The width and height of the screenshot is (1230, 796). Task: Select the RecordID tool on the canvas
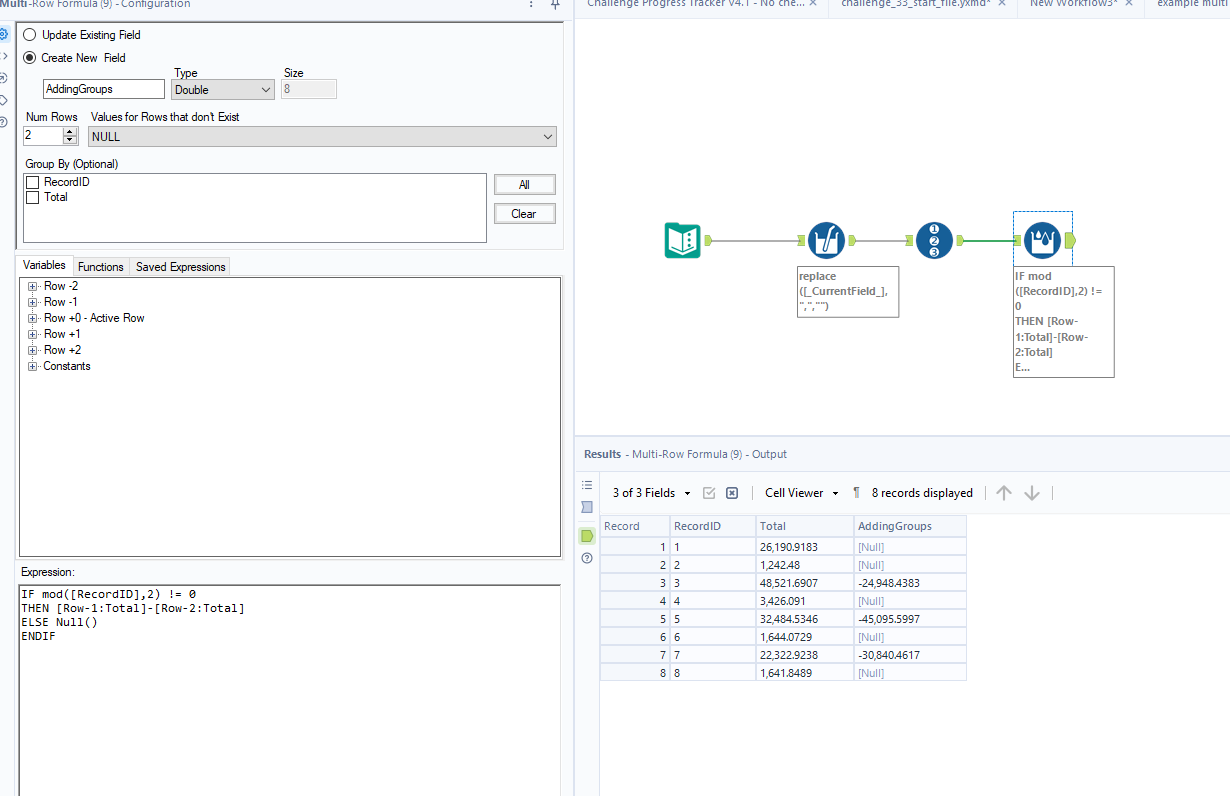point(934,240)
